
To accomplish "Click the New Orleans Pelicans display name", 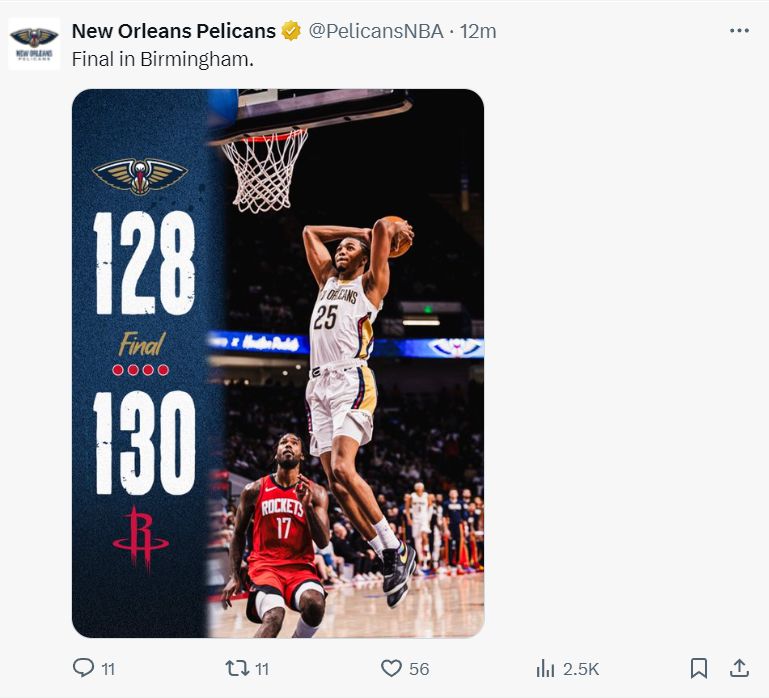I will (x=173, y=32).
